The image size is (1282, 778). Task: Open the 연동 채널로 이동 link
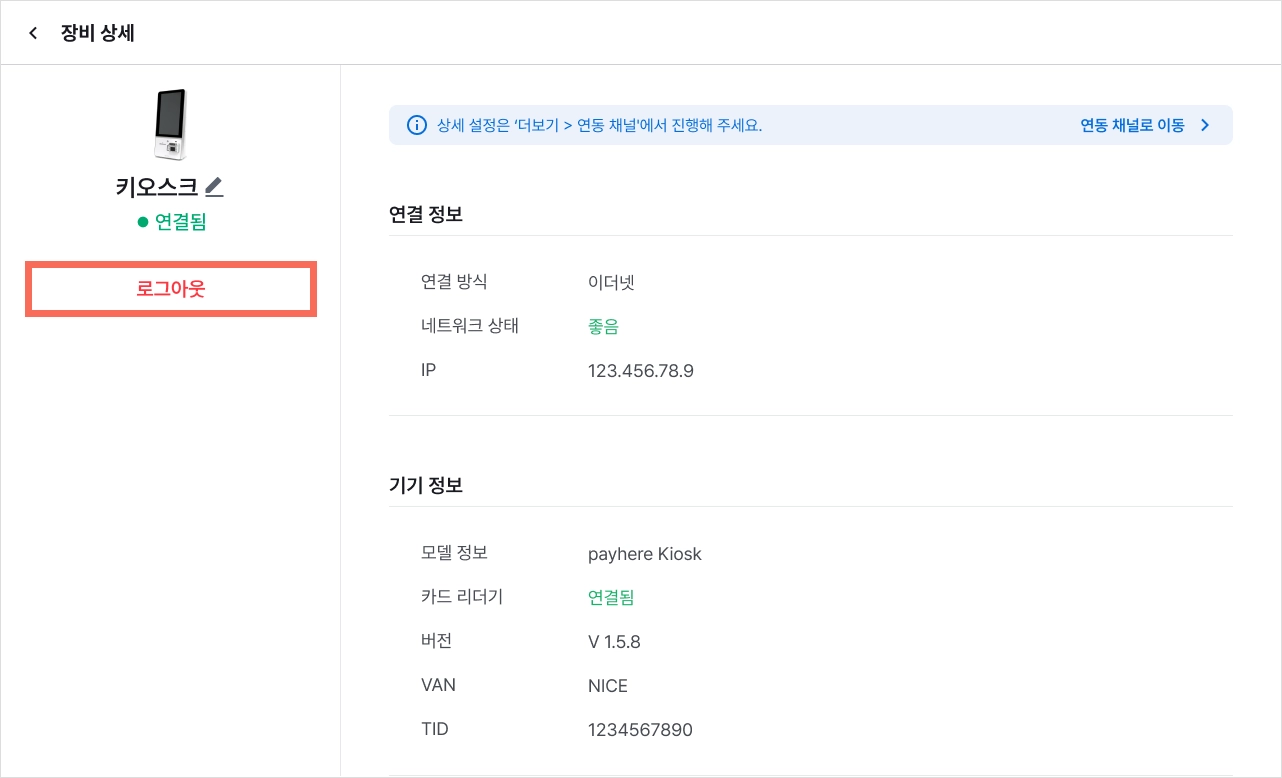(1132, 125)
